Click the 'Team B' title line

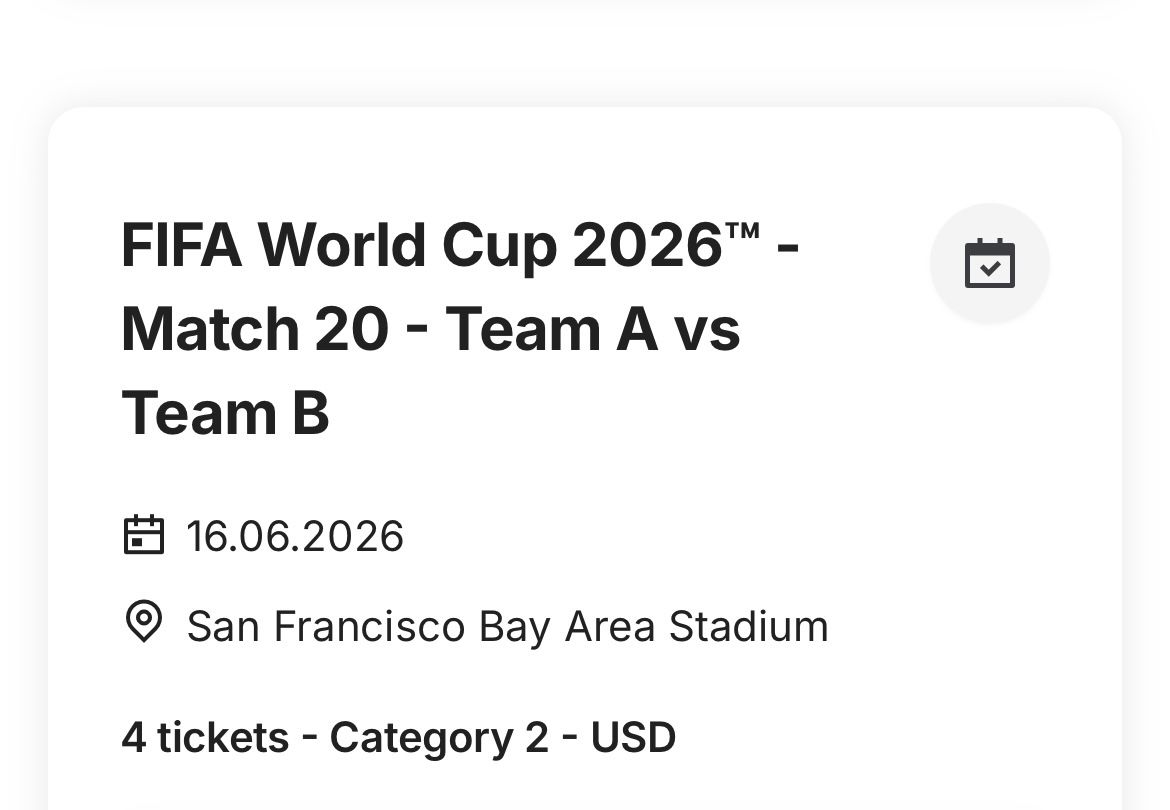coord(225,413)
